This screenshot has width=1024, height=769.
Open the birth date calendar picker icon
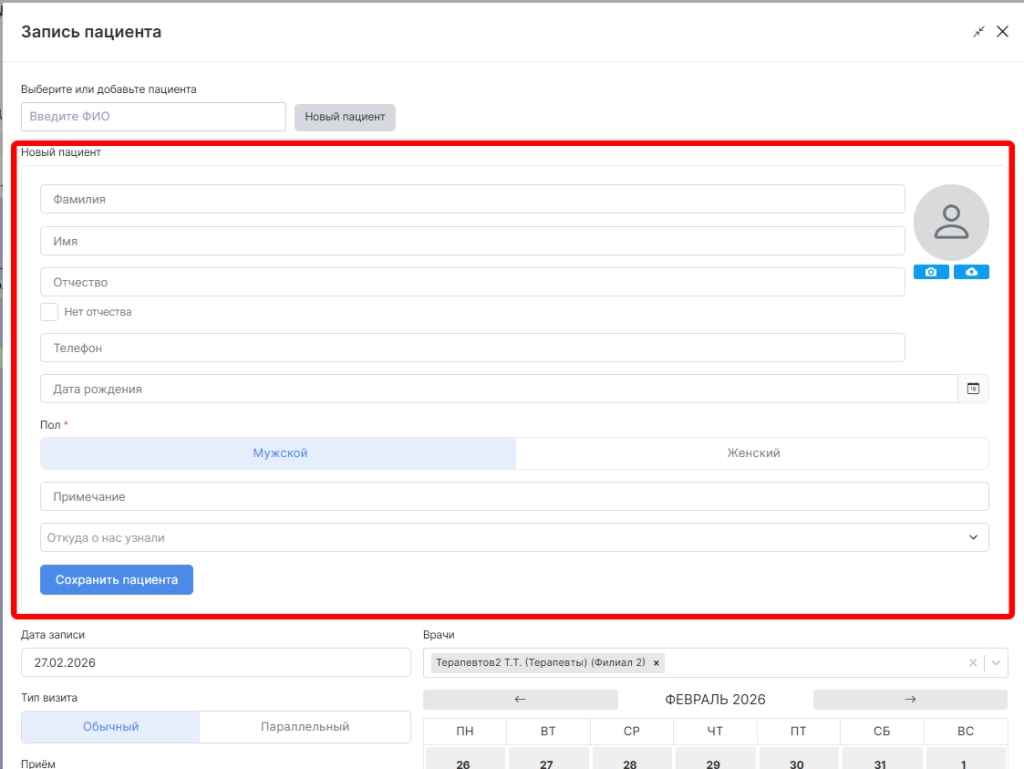pos(973,389)
